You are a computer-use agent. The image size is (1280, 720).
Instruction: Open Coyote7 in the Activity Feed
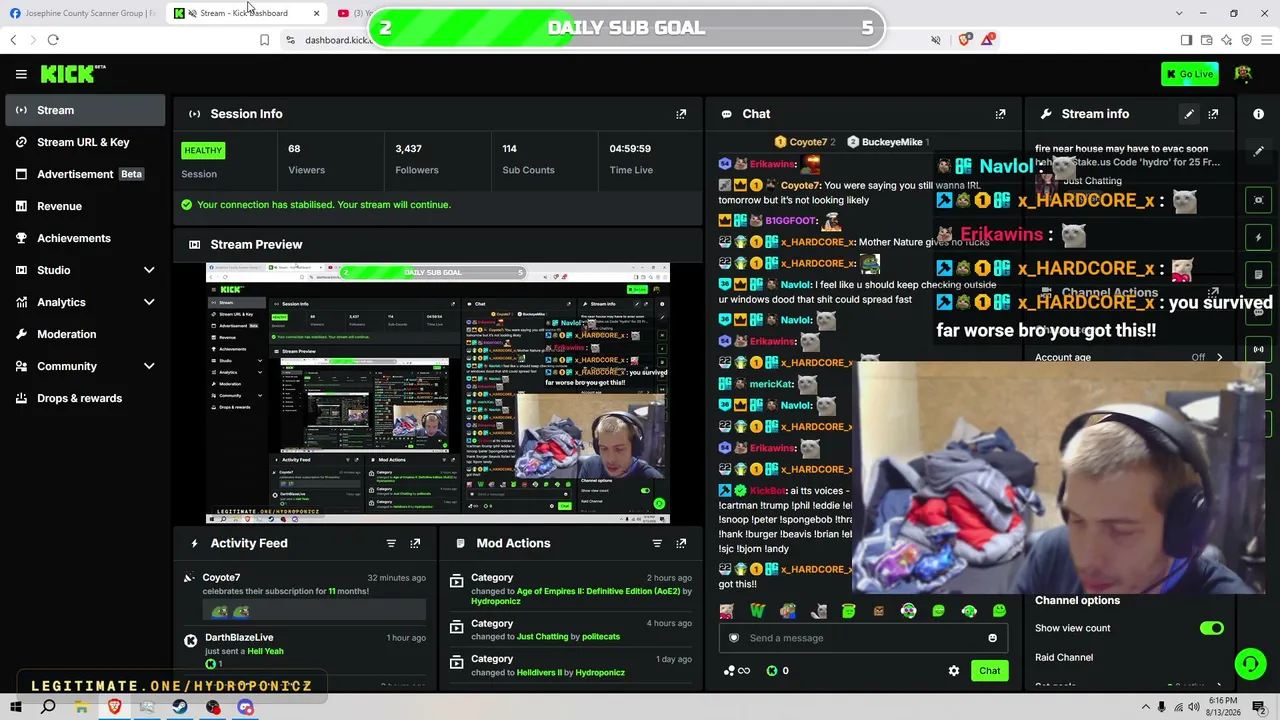[x=221, y=577]
